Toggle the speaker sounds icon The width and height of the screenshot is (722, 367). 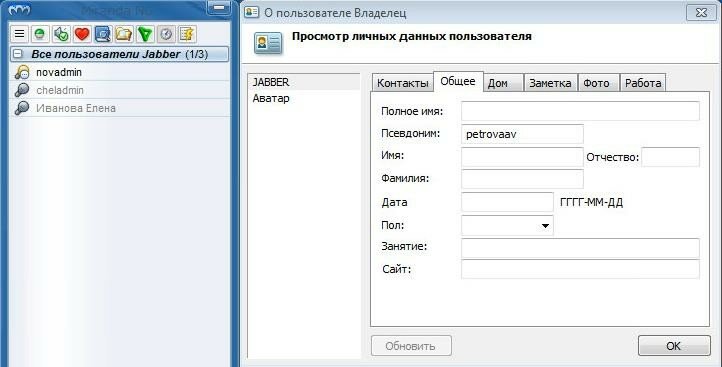(61, 34)
